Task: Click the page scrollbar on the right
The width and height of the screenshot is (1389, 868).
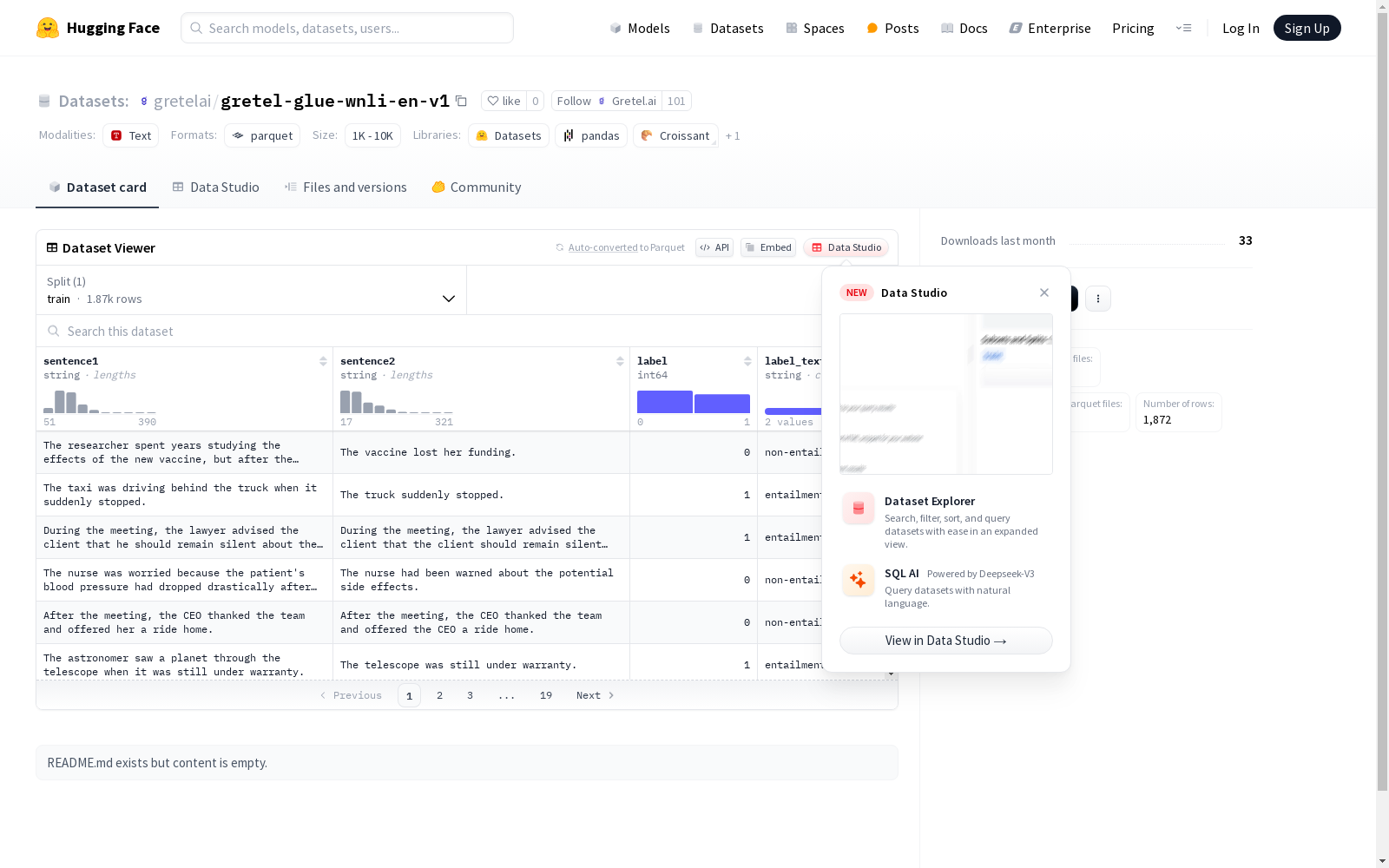Action: [1382, 399]
